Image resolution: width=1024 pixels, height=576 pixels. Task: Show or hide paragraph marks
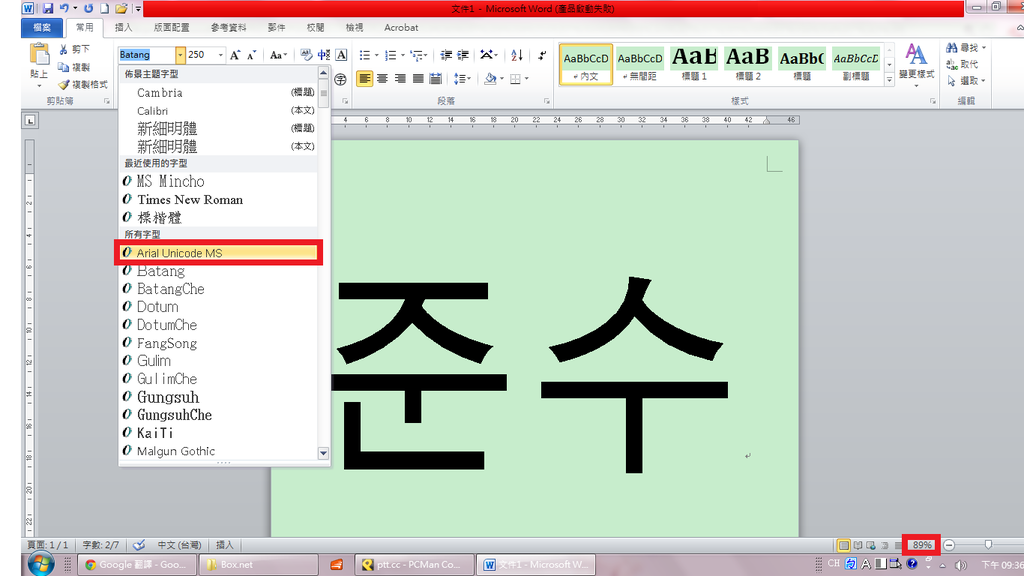coord(542,55)
